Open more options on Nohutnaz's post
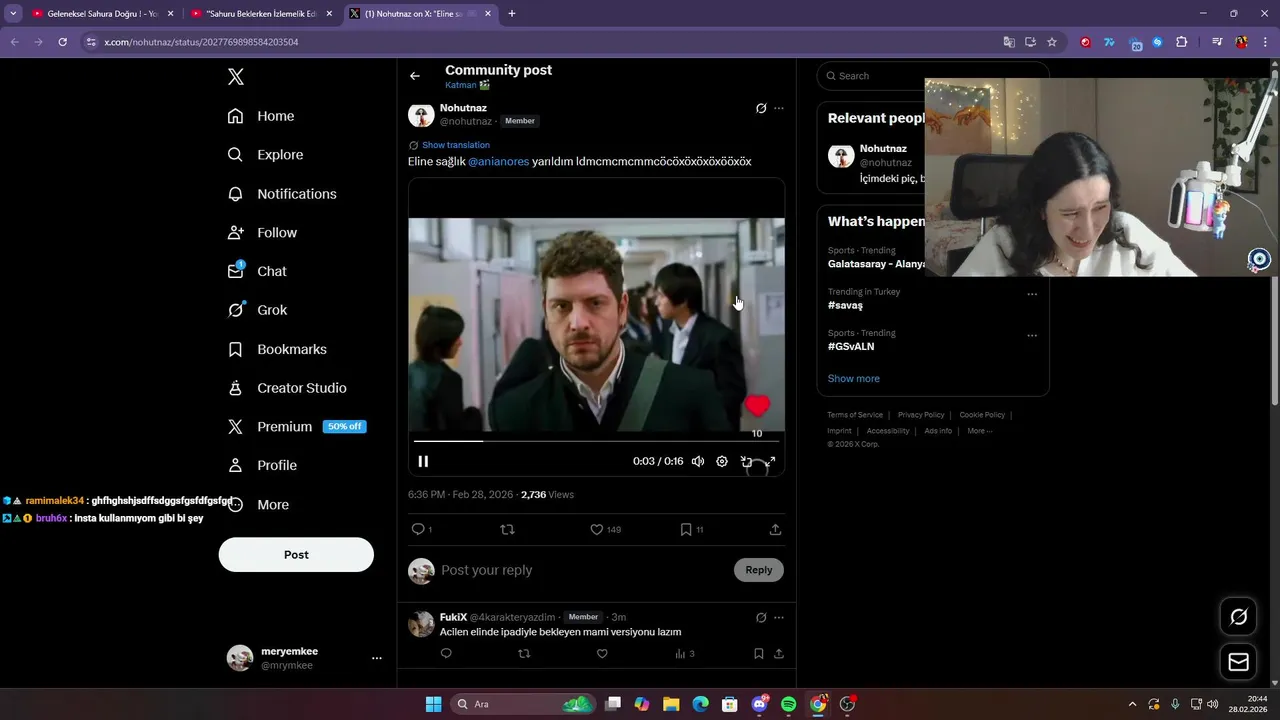 [x=779, y=108]
